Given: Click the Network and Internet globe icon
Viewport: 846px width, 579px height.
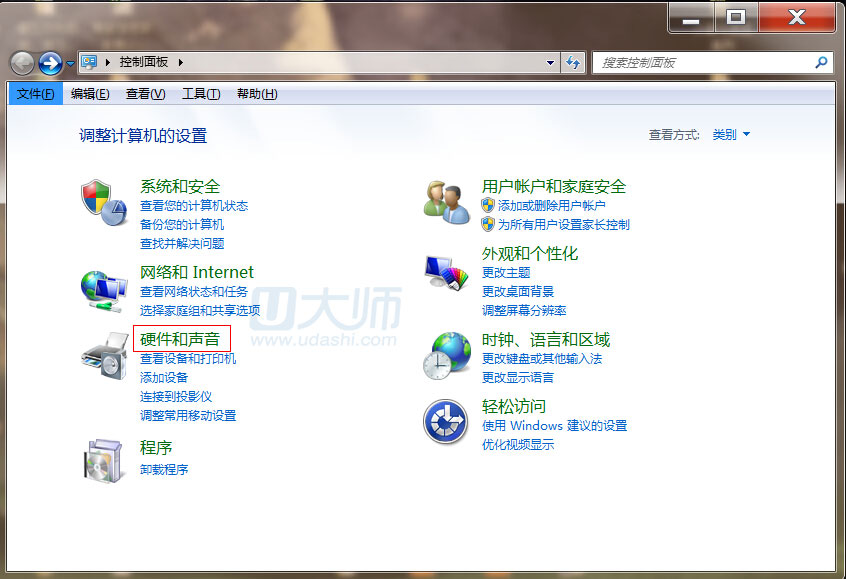Looking at the screenshot, I should click(104, 290).
